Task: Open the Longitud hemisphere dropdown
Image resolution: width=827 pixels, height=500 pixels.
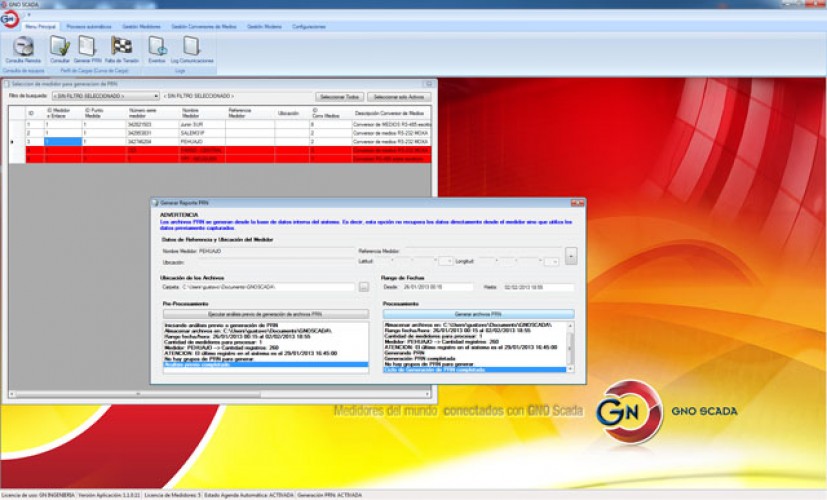Action: [552, 261]
